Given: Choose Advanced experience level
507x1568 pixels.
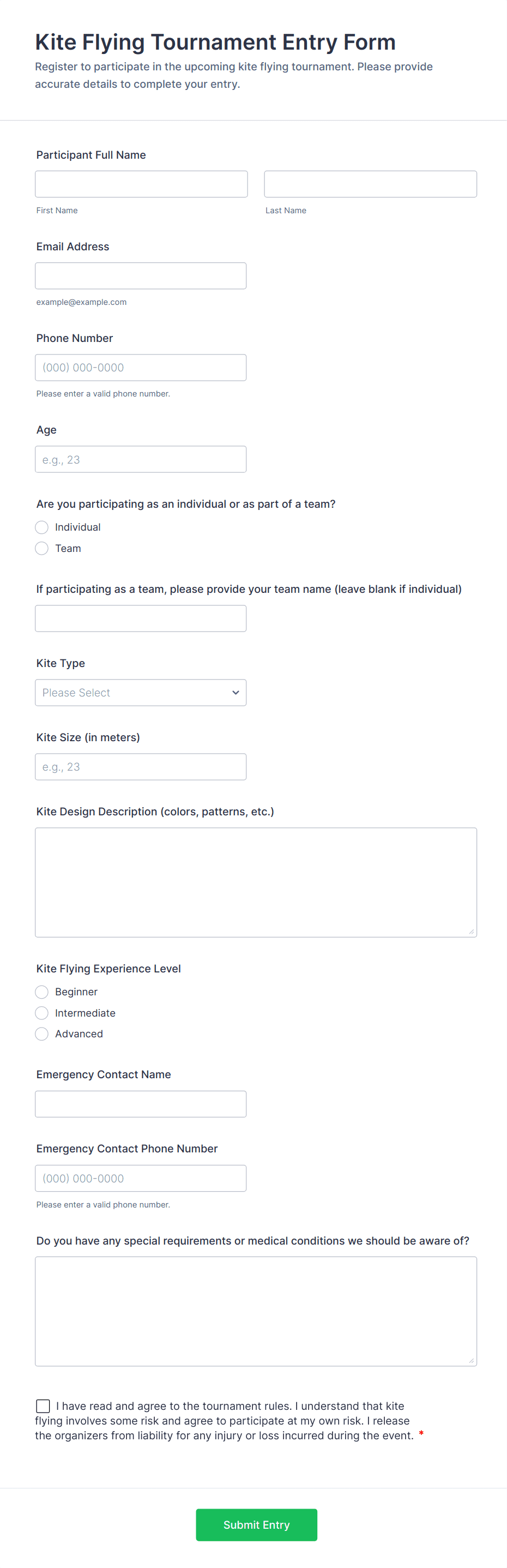Looking at the screenshot, I should (42, 1034).
